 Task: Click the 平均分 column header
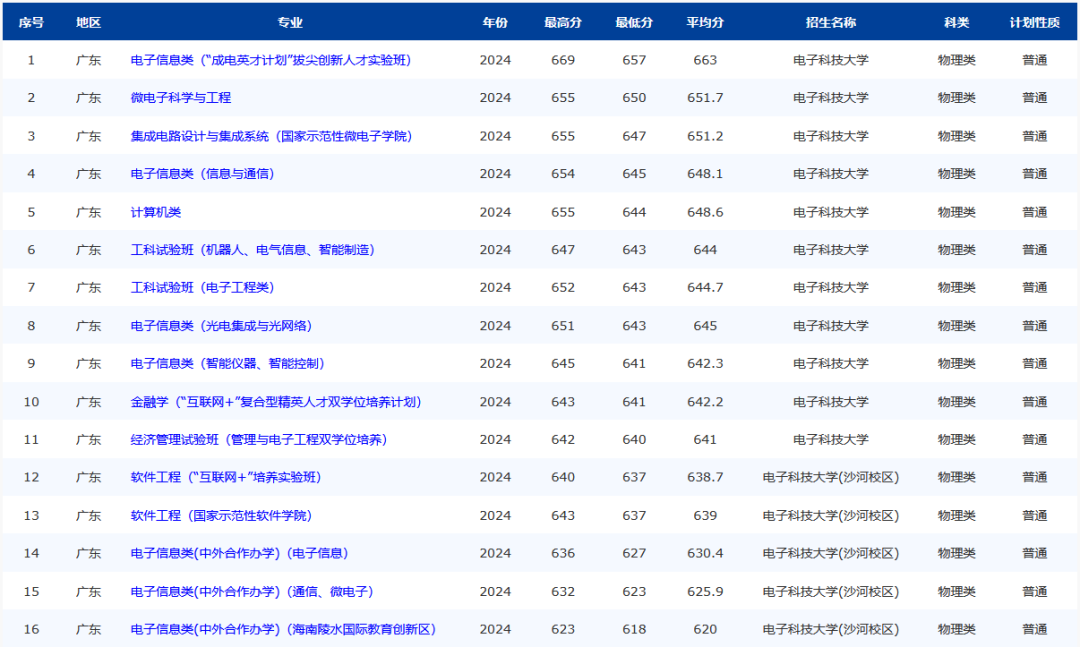pos(705,22)
